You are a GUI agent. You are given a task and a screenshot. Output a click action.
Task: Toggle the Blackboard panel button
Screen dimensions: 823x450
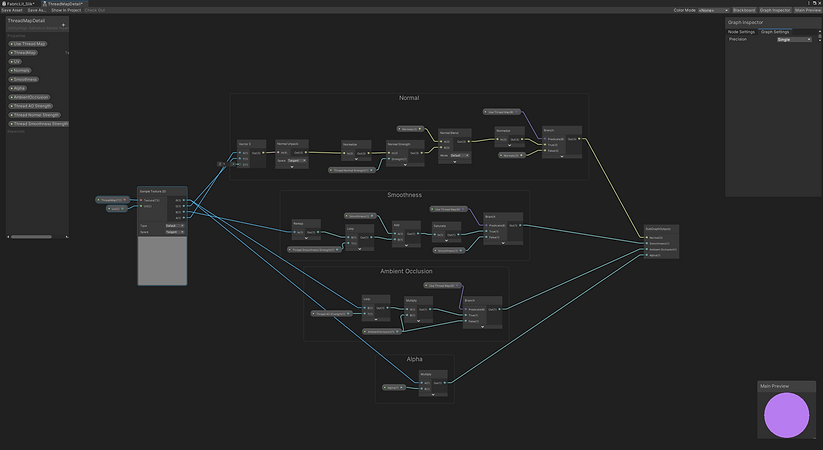point(744,10)
